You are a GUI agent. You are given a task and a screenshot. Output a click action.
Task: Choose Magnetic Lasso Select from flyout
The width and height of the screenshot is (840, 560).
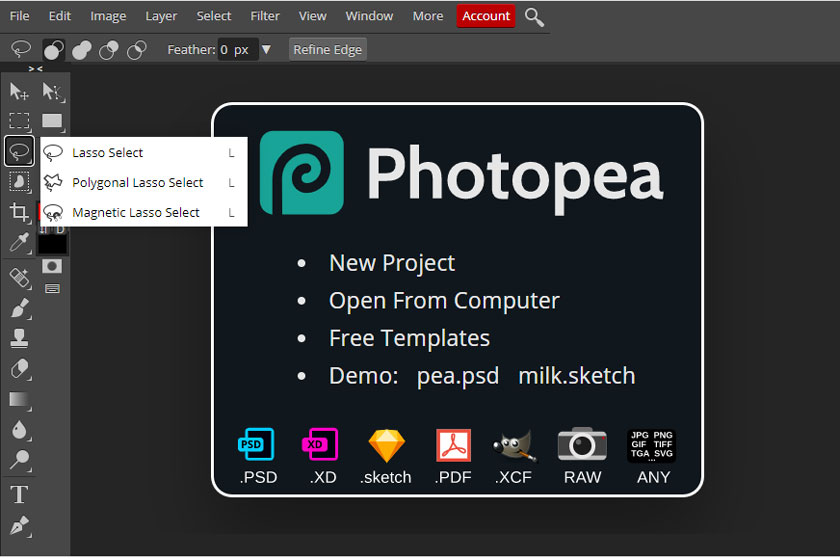pos(144,213)
